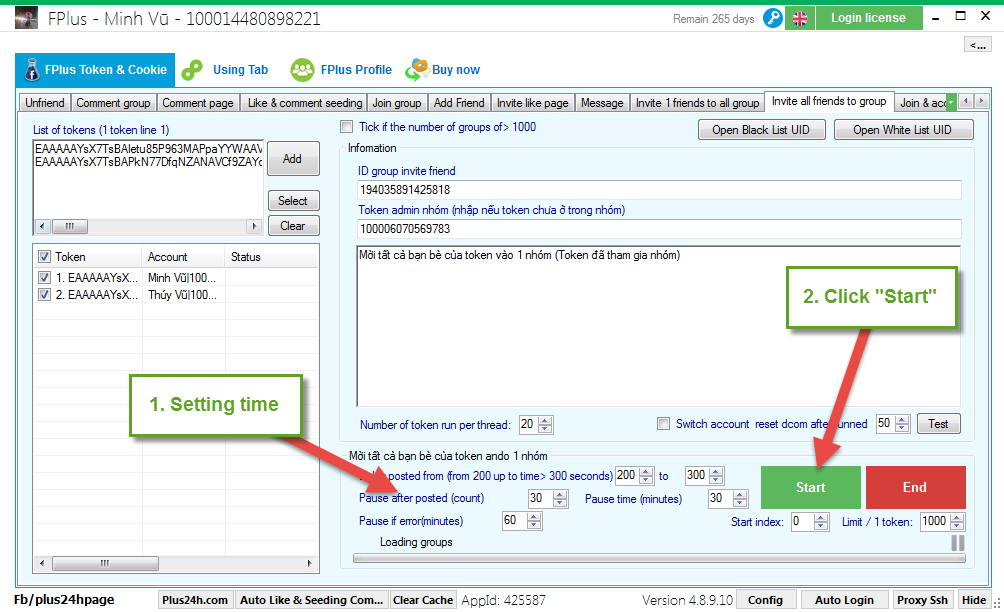Click the FPlus app icon in title bar

(x=26, y=18)
